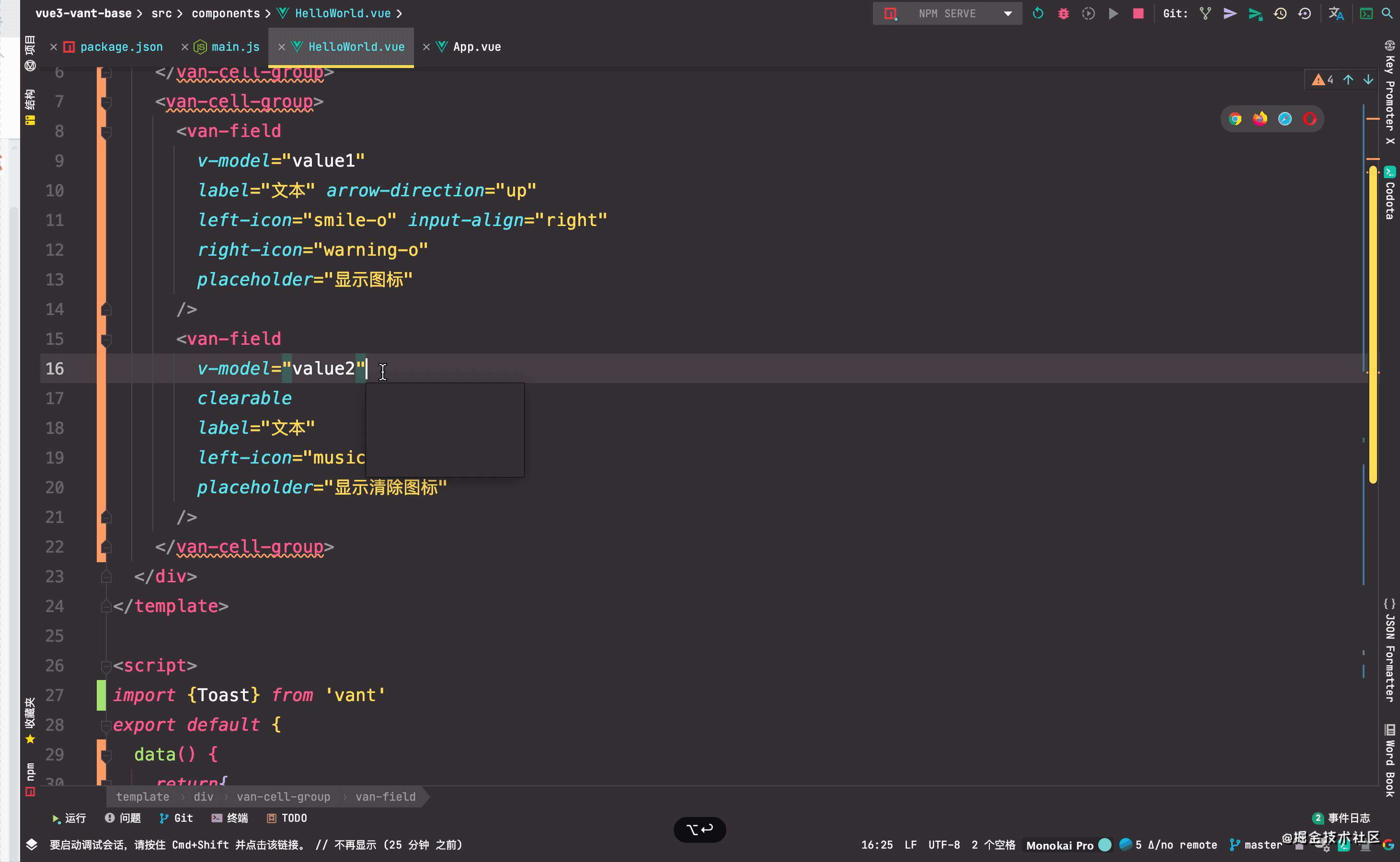Click the 16:25 cursor position in status bar

pos(877,845)
